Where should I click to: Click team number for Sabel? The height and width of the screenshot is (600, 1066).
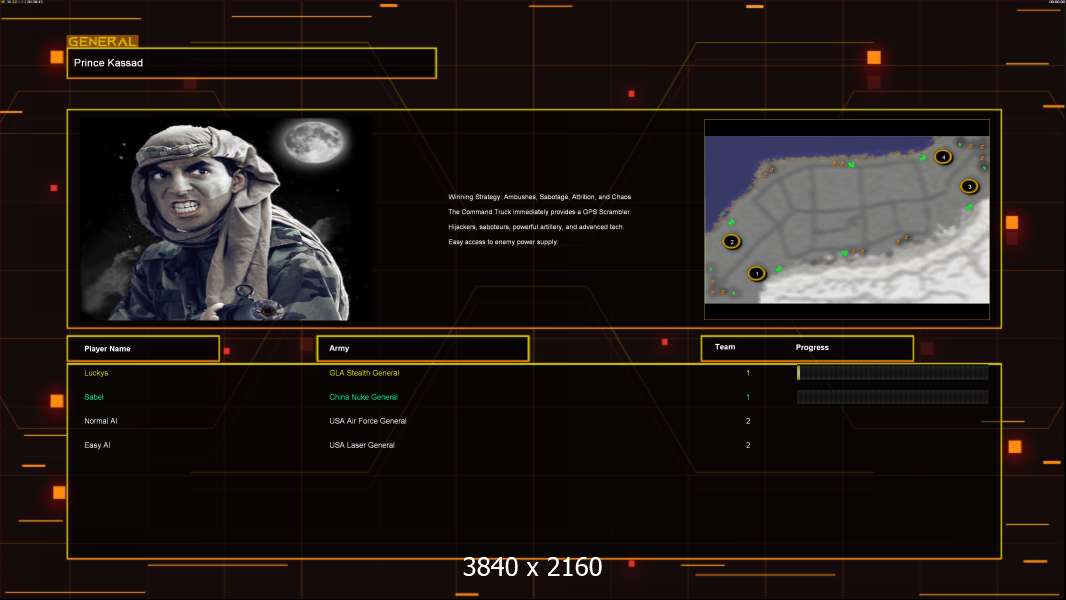coord(748,397)
